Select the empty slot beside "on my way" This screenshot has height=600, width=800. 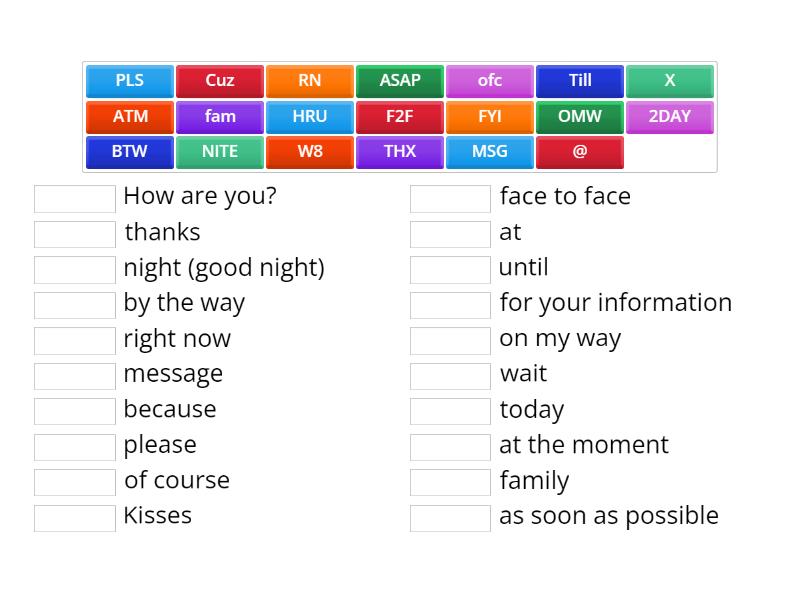tap(451, 340)
